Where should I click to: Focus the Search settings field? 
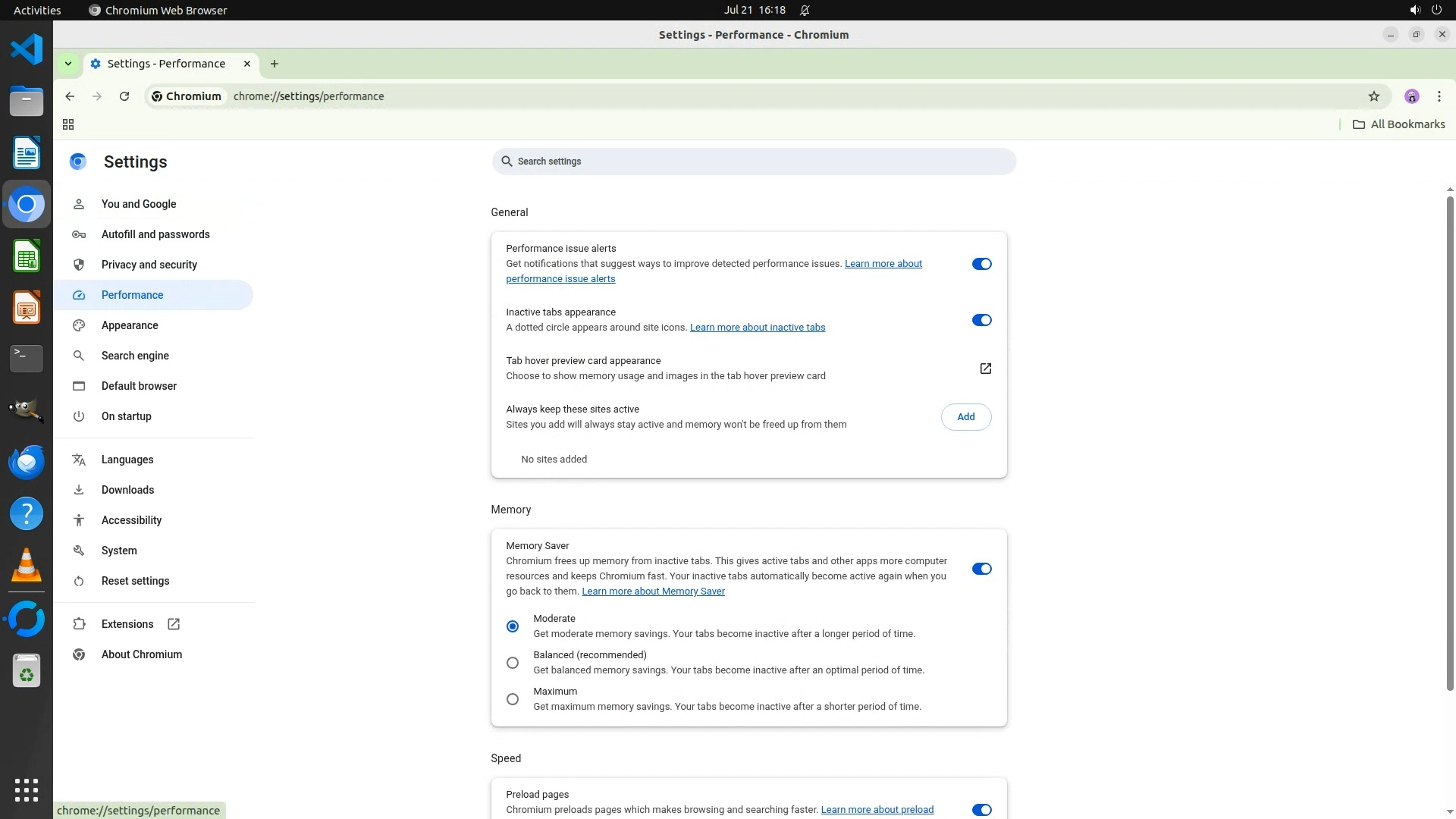(754, 162)
